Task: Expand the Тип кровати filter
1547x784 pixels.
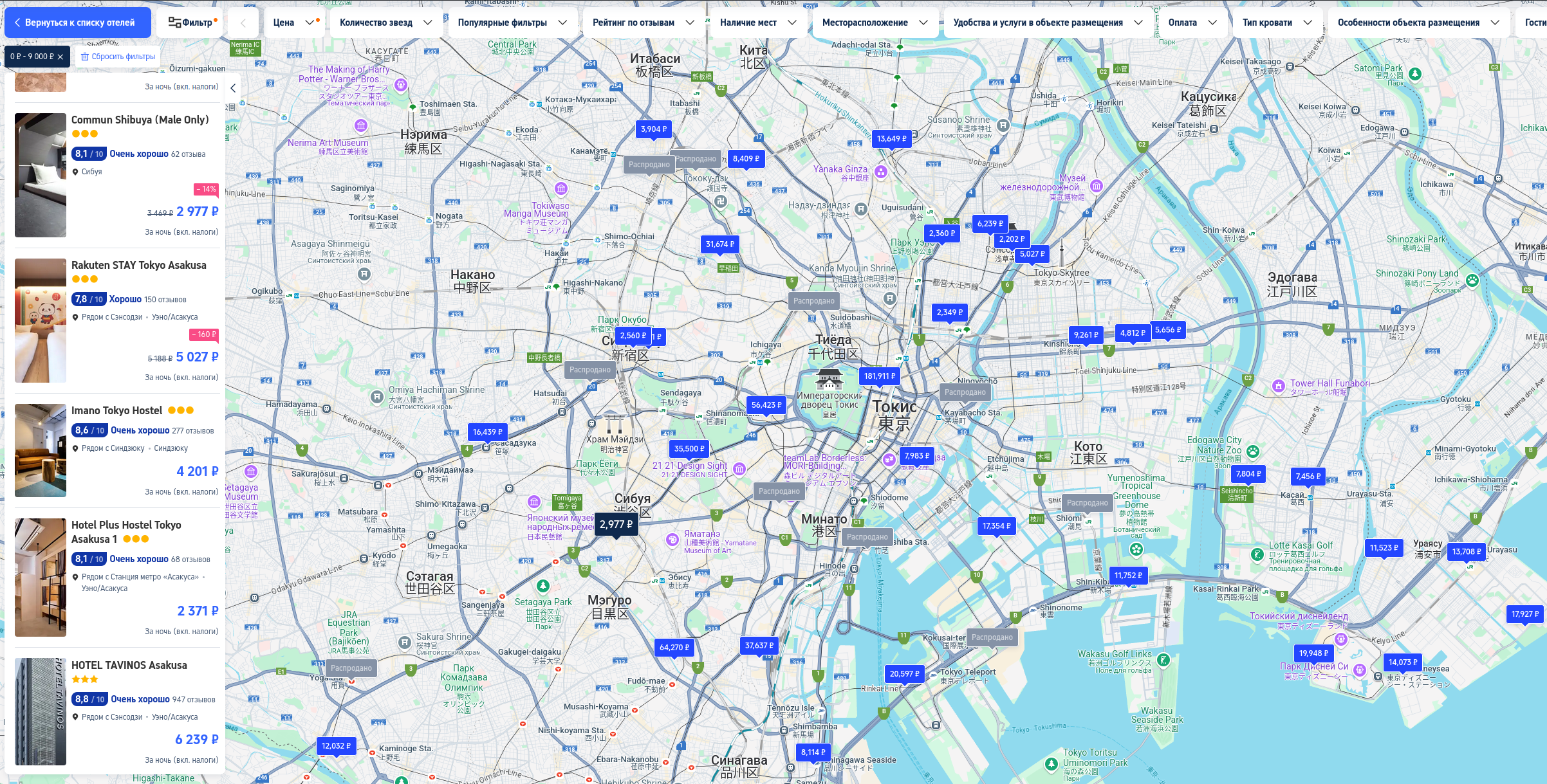Action: [x=1276, y=23]
